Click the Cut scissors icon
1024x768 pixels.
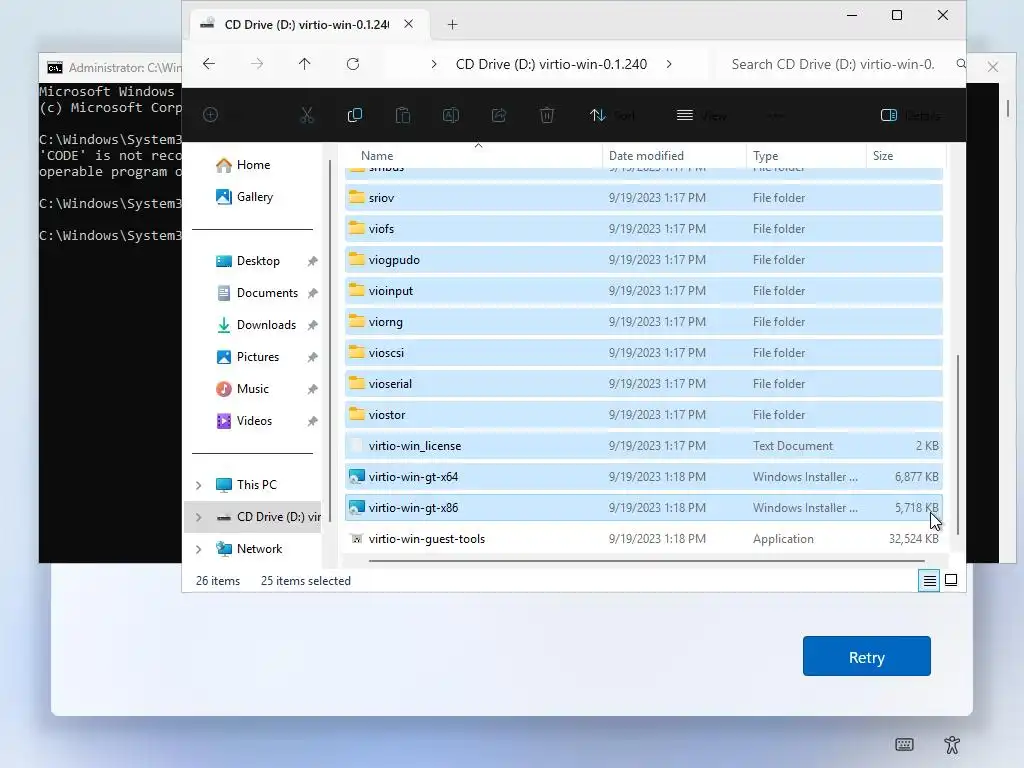tap(307, 116)
